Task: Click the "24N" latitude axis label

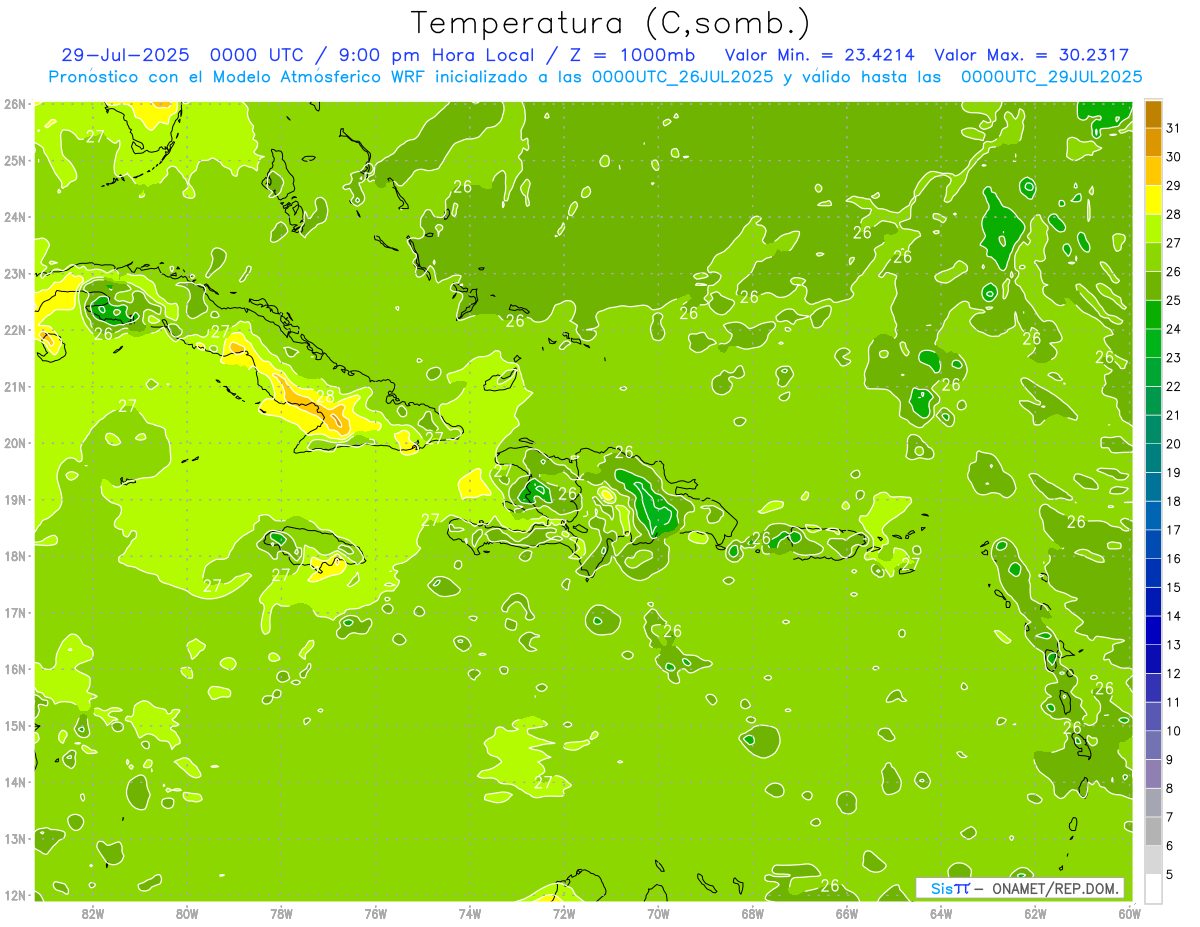Action: pos(15,217)
